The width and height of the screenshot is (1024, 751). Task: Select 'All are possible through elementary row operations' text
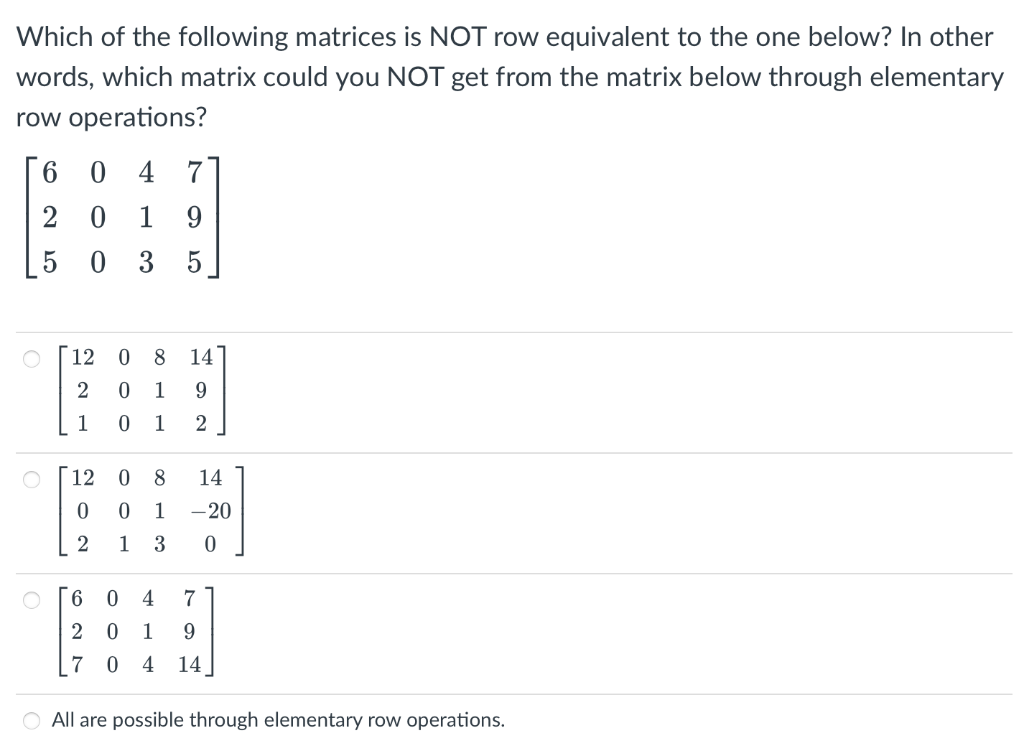point(277,720)
